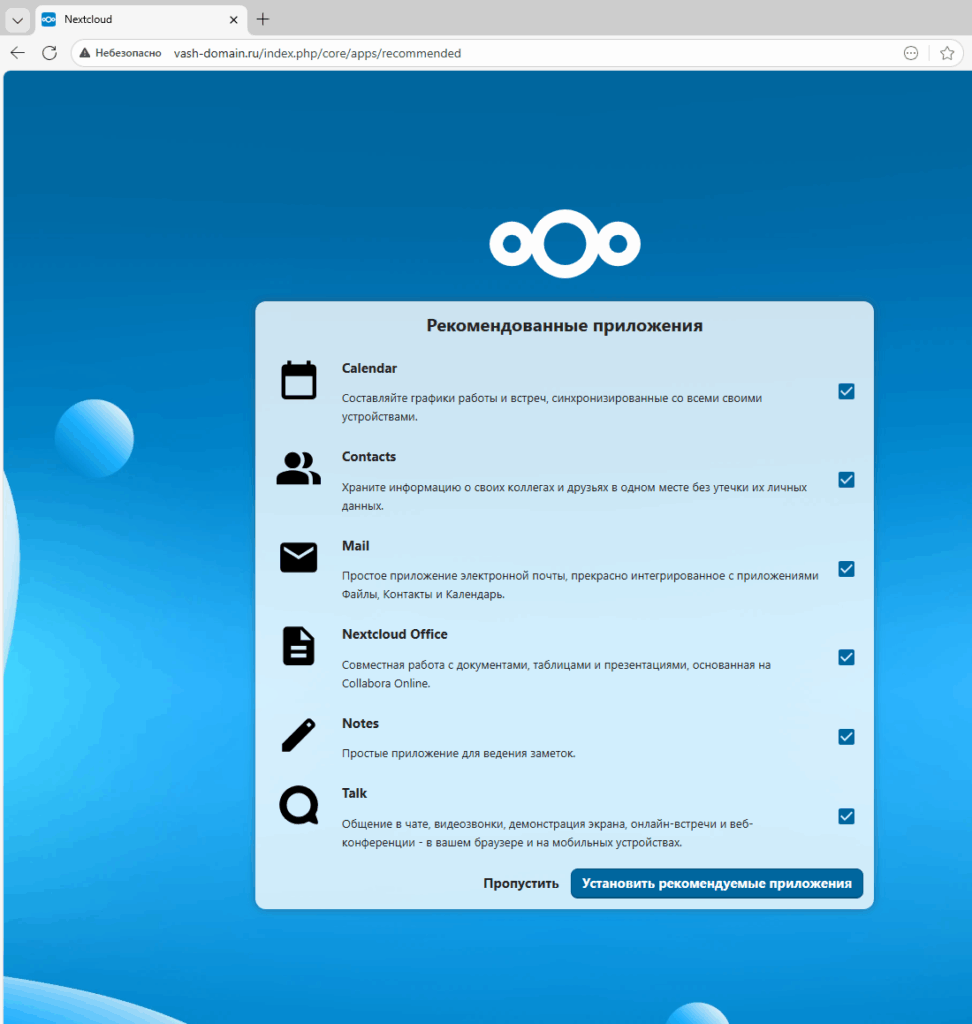This screenshot has width=972, height=1024.
Task: Click the not-secure warning triangle icon
Action: 85,53
